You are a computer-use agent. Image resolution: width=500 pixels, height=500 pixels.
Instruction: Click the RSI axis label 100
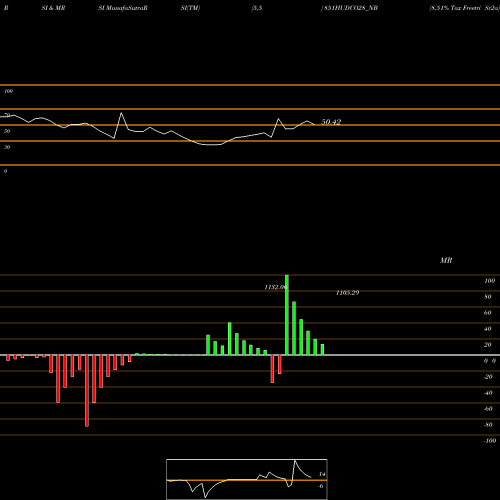pyautogui.click(x=9, y=91)
